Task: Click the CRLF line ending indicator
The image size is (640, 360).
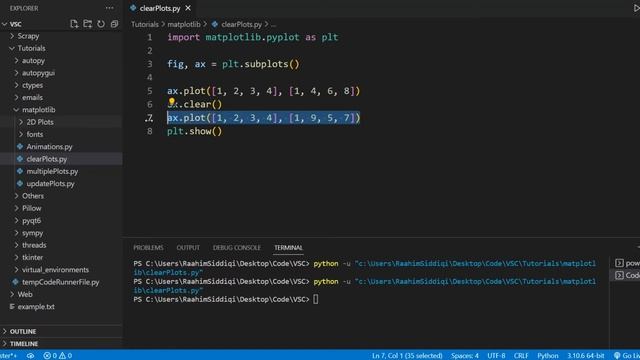Action: pyautogui.click(x=521, y=356)
